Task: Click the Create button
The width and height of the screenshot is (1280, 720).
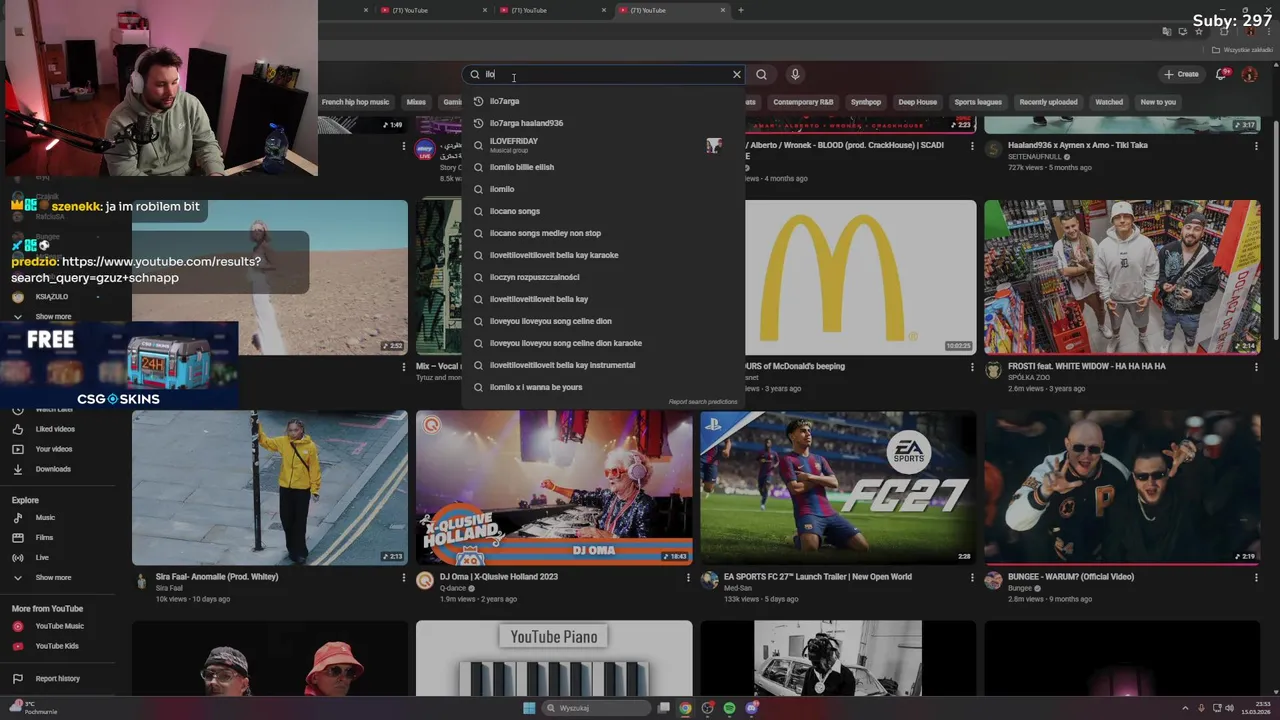Action: pyautogui.click(x=1181, y=74)
